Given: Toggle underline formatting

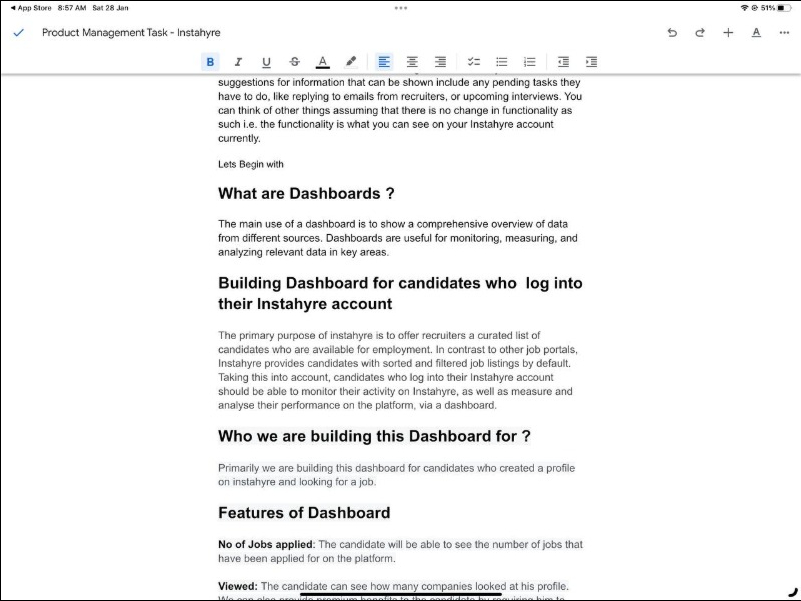Looking at the screenshot, I should click(x=266, y=62).
